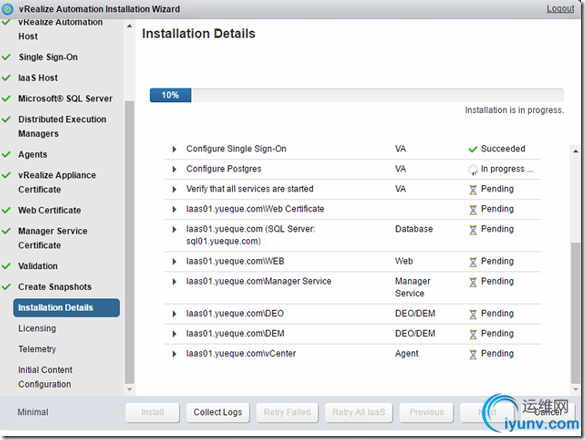Click checkmark icon beside Validation step

pos(6,266)
